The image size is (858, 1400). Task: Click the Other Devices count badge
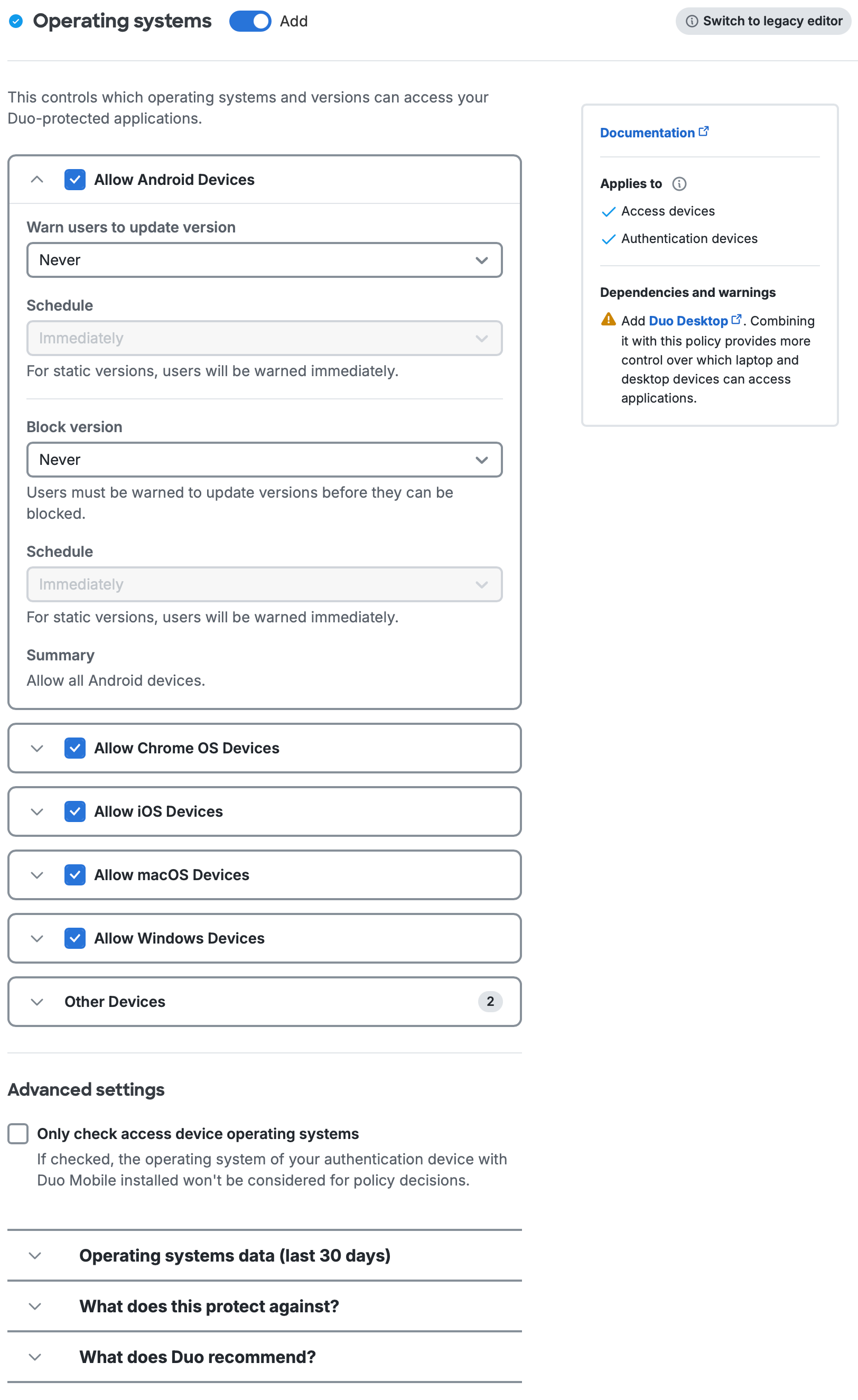pyautogui.click(x=490, y=1001)
